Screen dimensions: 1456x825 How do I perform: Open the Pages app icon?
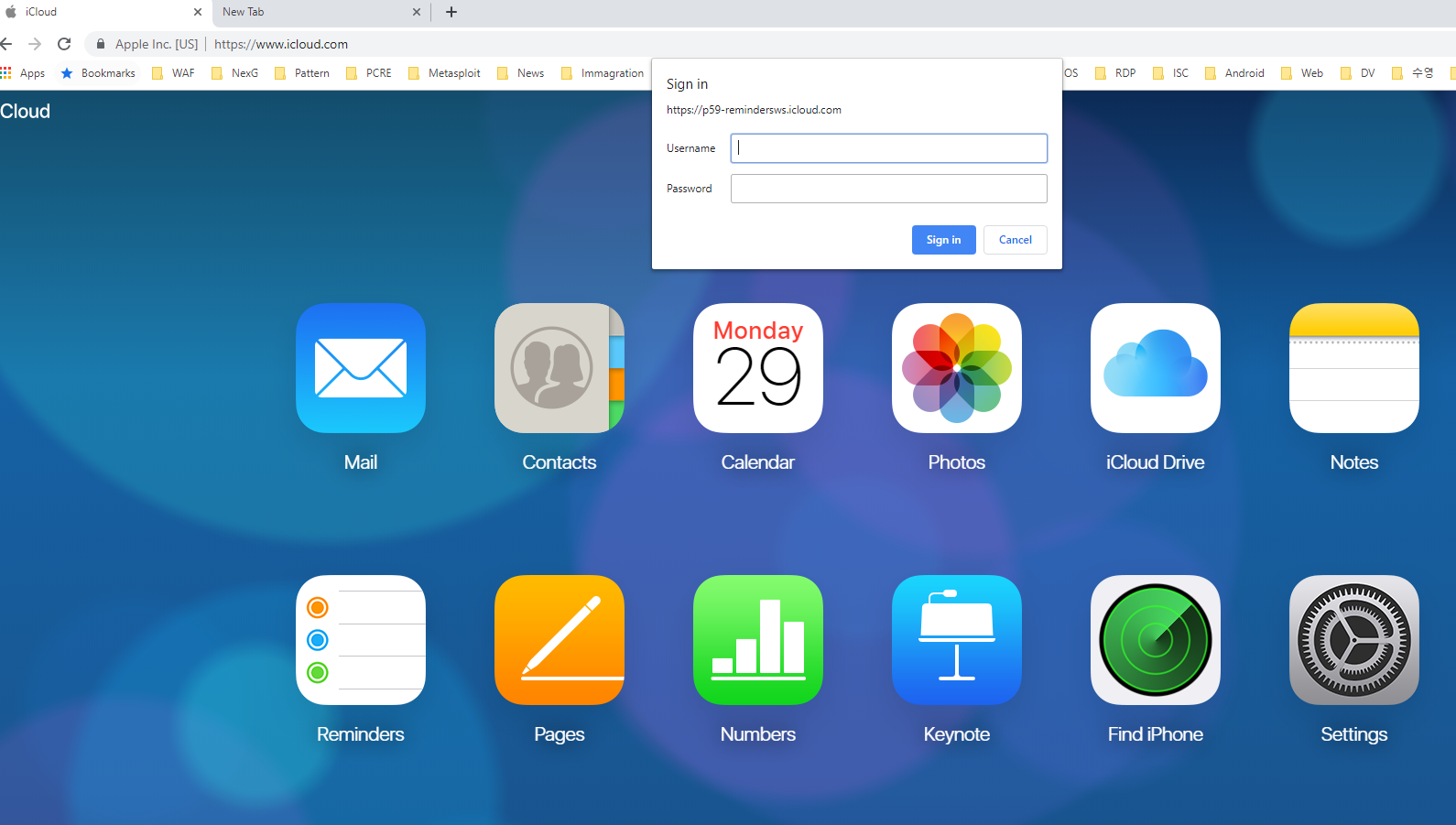point(560,640)
